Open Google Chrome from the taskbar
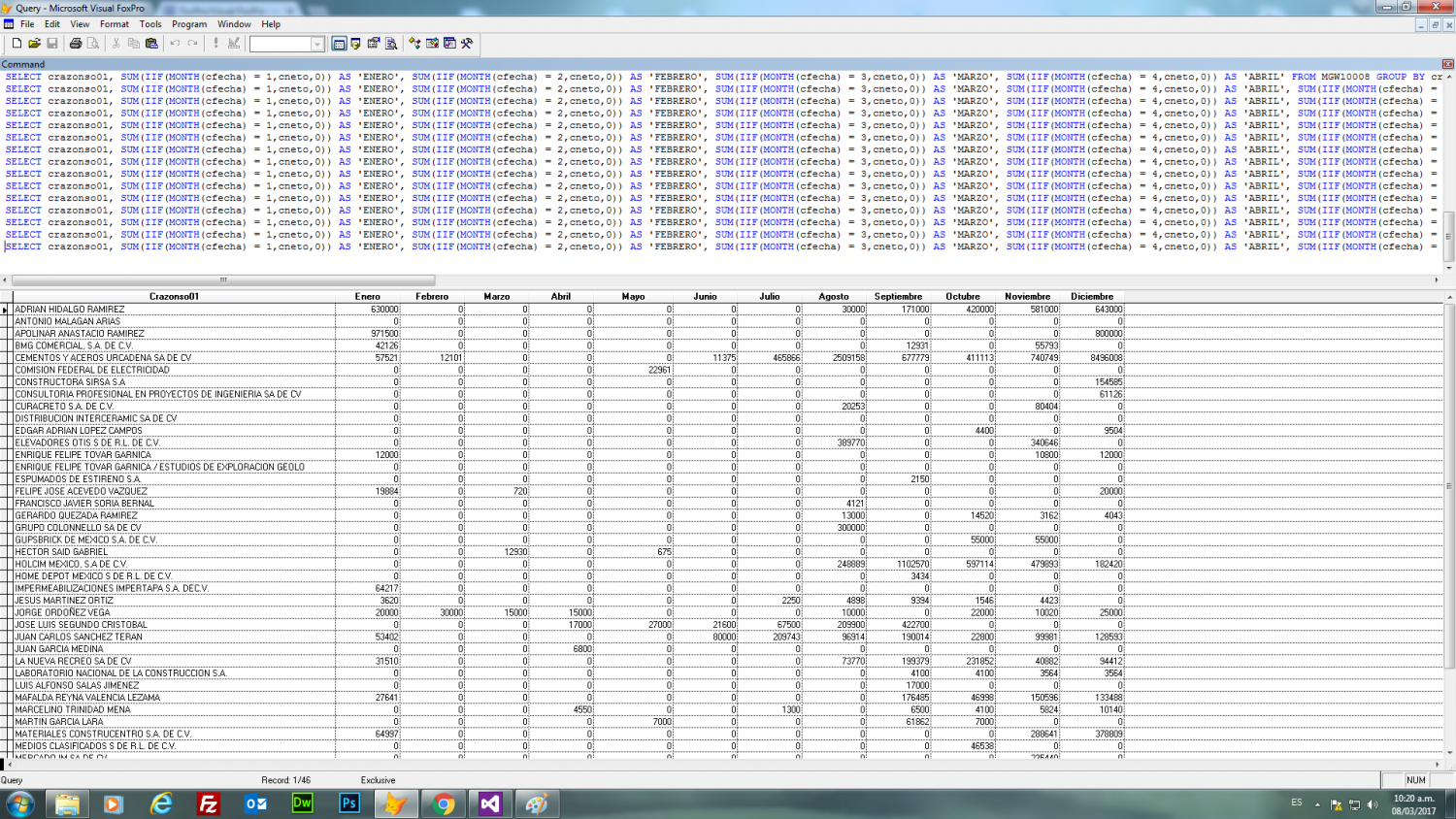Screen dimensions: 1456x819 pyautogui.click(x=444, y=803)
